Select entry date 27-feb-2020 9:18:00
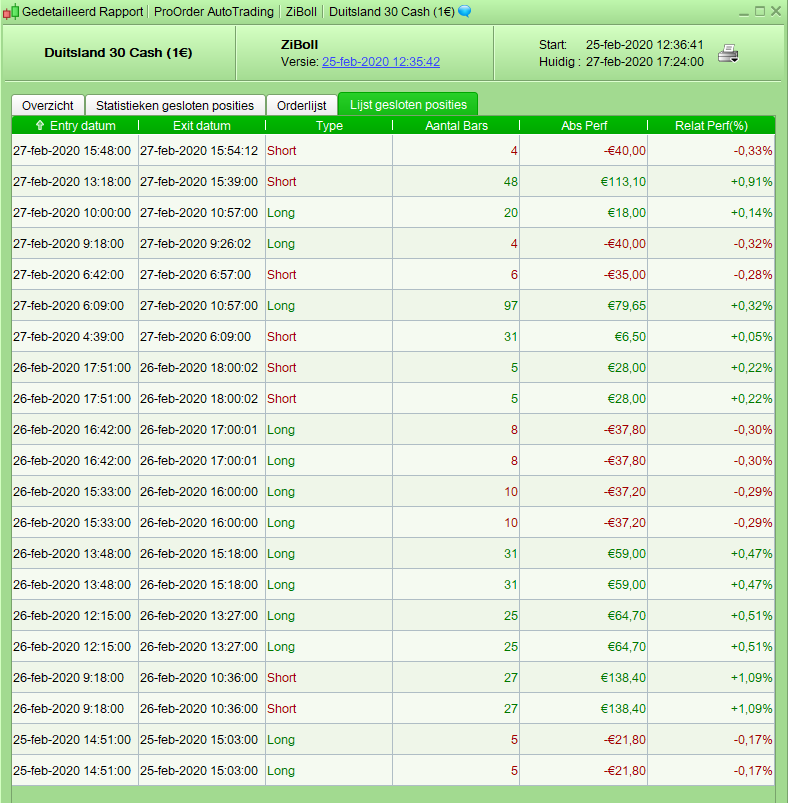 (x=69, y=243)
